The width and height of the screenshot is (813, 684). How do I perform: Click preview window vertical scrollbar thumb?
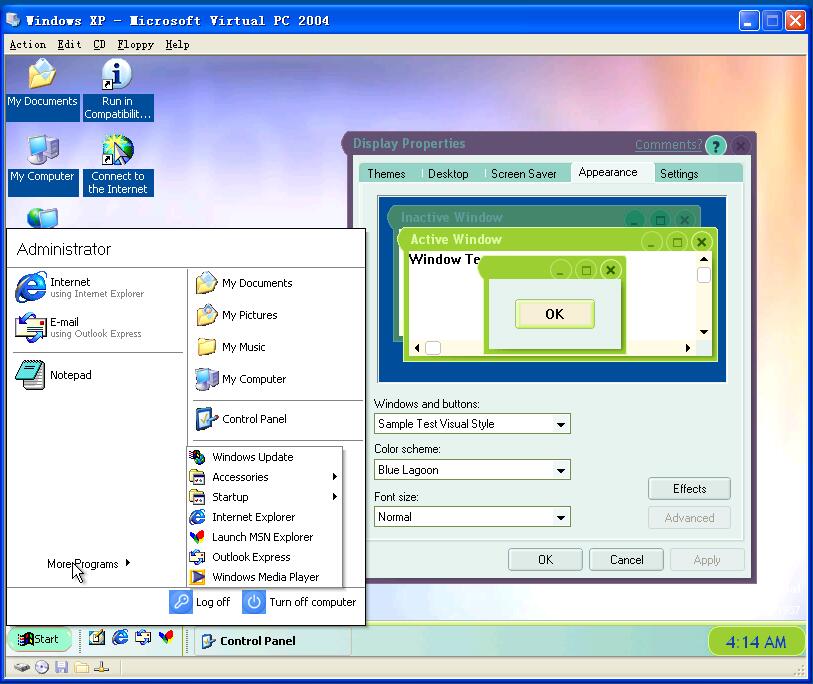[x=704, y=275]
